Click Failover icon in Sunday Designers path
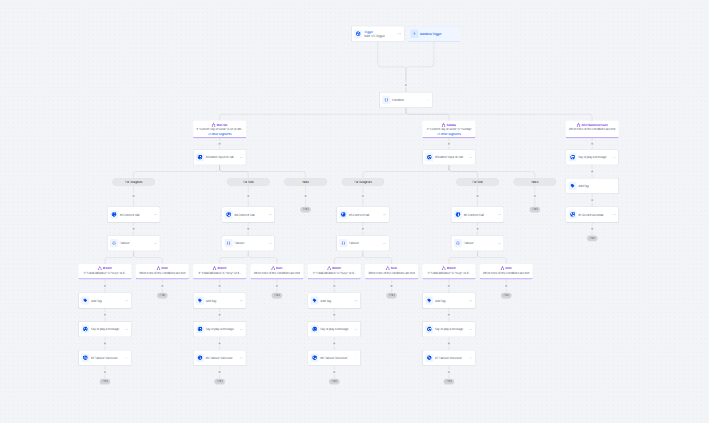709x423 pixels. (x=343, y=243)
